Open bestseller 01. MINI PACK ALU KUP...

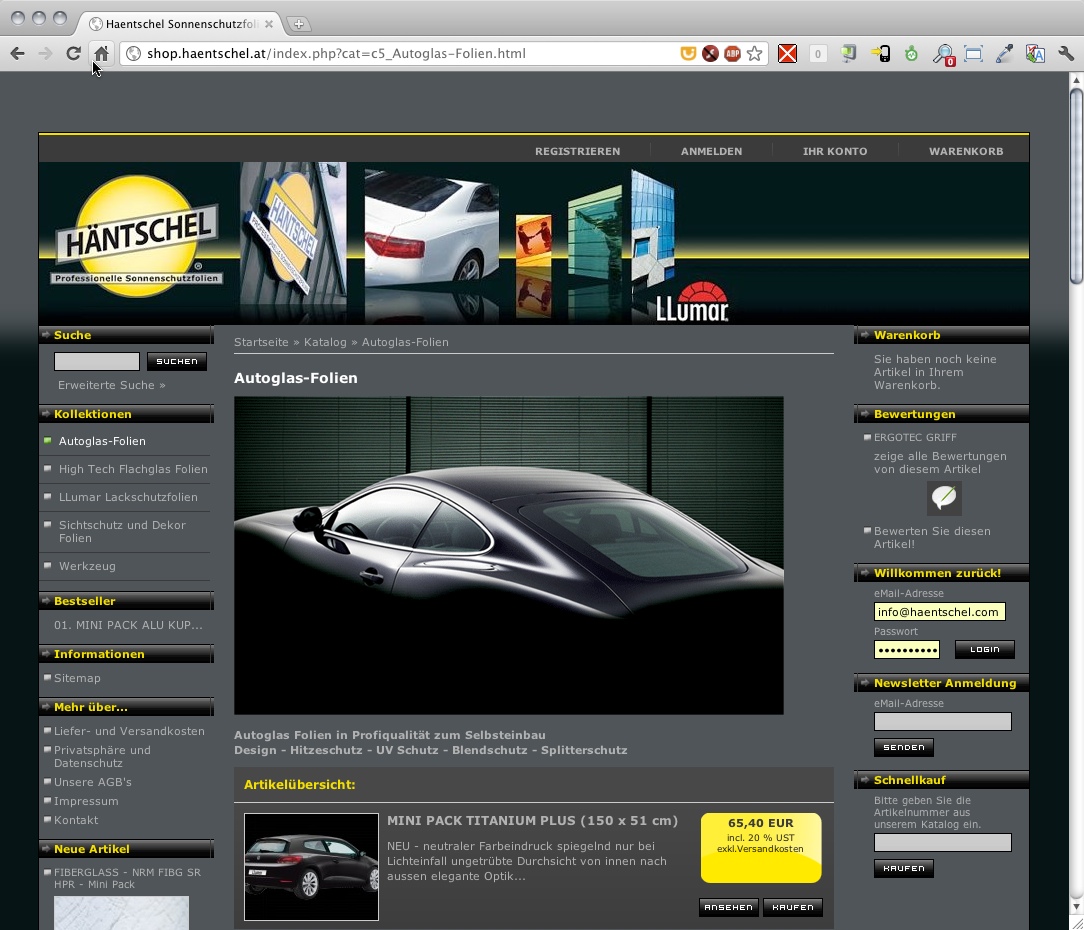tap(128, 625)
